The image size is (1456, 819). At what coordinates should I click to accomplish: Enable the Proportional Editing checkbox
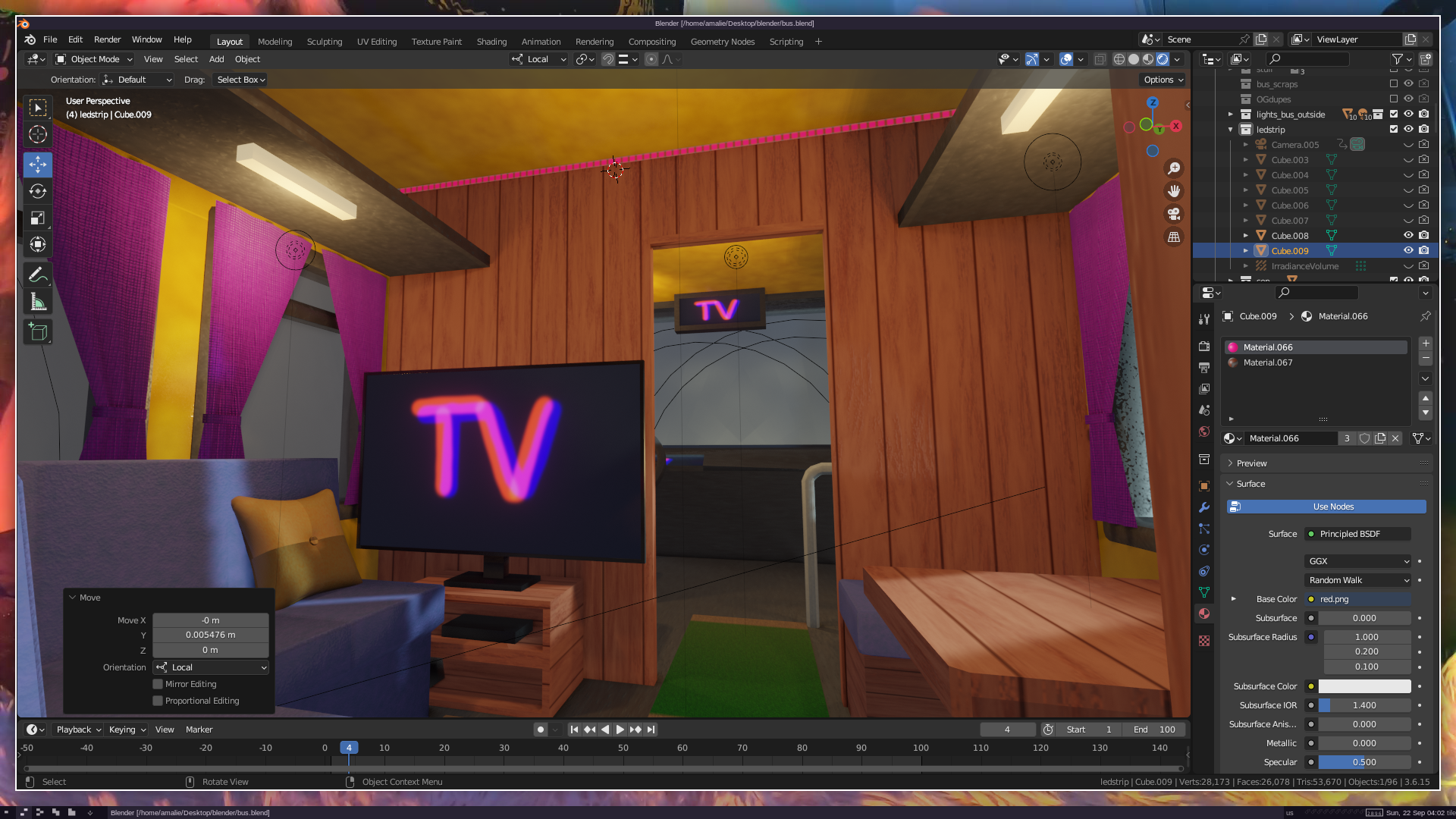[158, 701]
